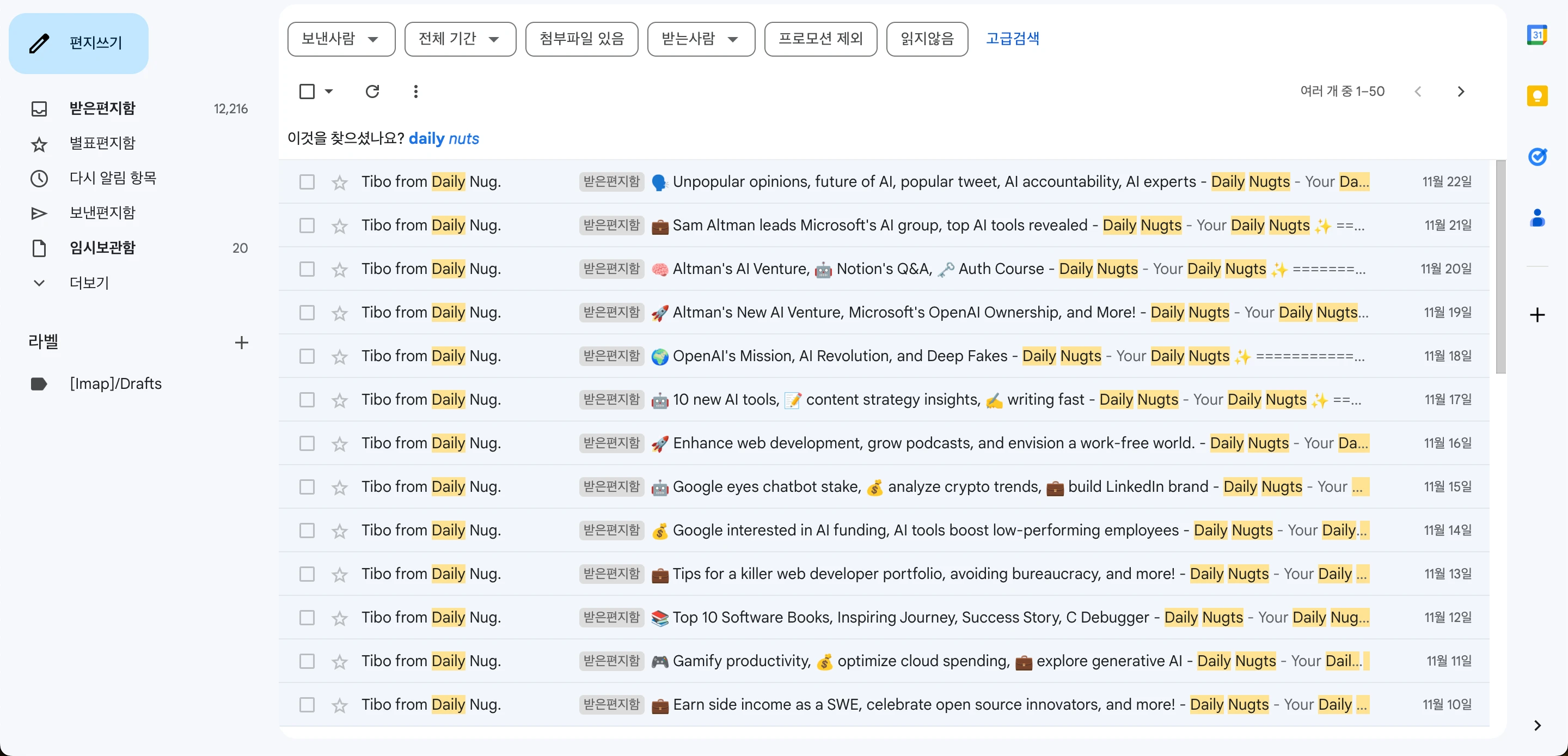The height and width of the screenshot is (756, 1568).
Task: Tick the select-all checkbox in toolbar
Action: [307, 92]
